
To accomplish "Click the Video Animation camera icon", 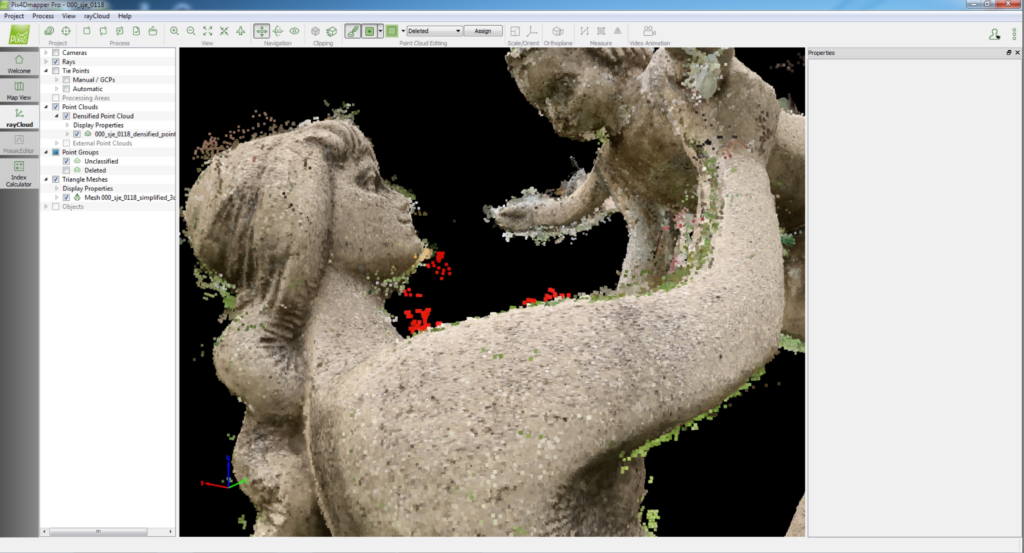I will point(649,32).
